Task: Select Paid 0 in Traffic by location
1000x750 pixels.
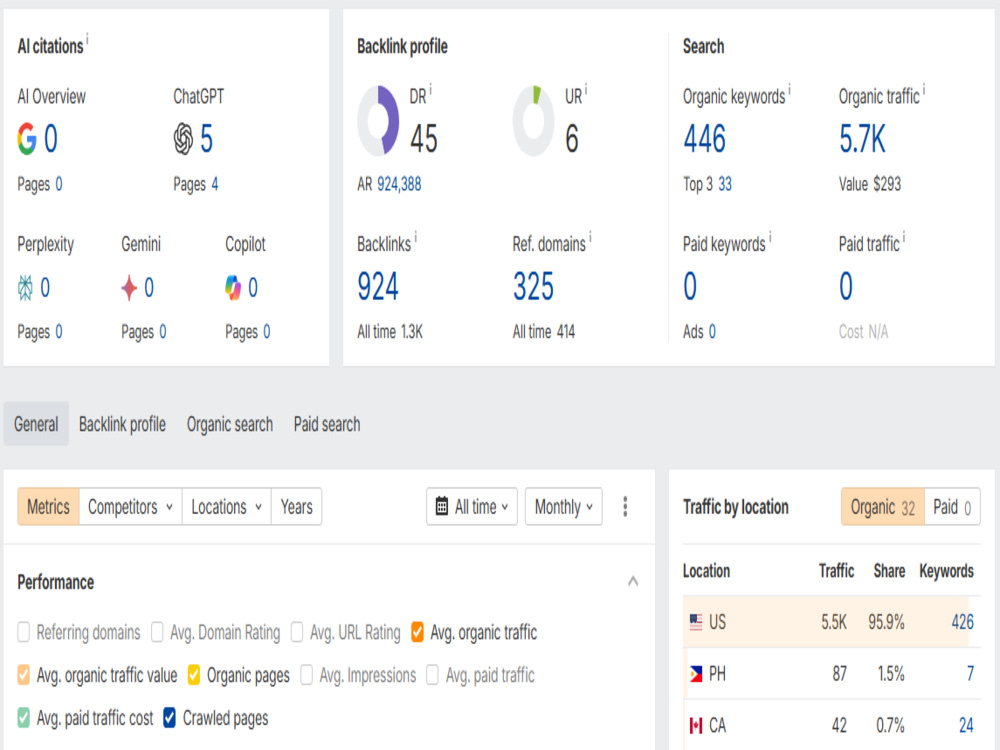Action: (952, 506)
